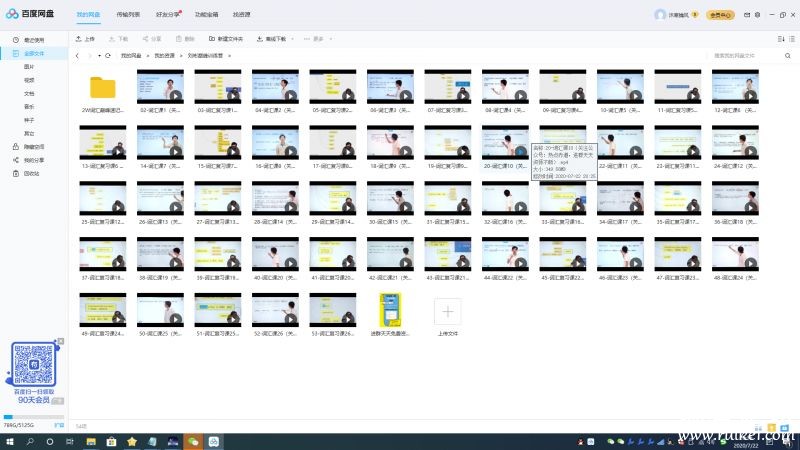The width and height of the screenshot is (800, 450).
Task: Refresh the current folder listing
Action: pyautogui.click(x=108, y=56)
